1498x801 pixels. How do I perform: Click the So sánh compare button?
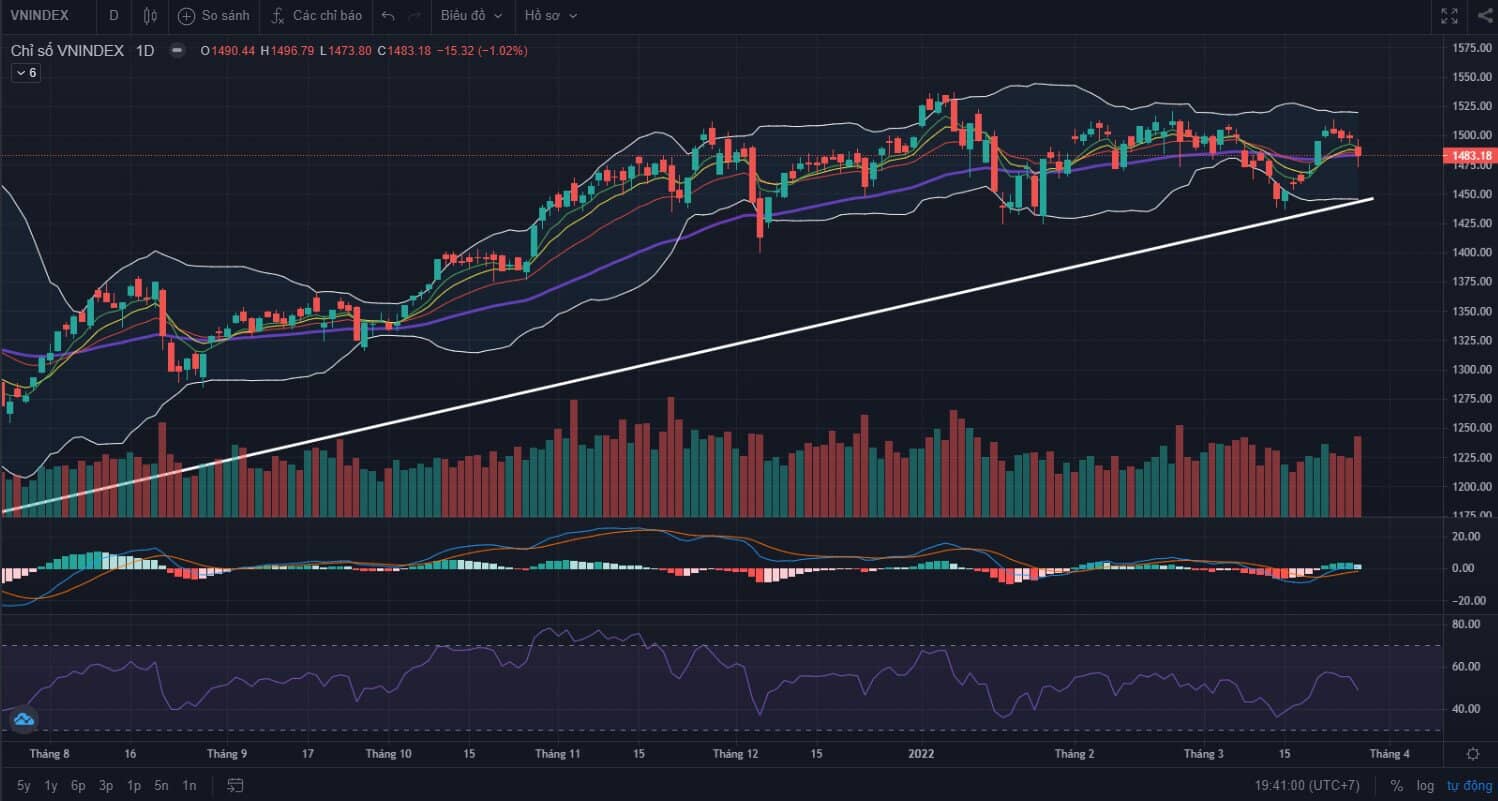point(213,16)
